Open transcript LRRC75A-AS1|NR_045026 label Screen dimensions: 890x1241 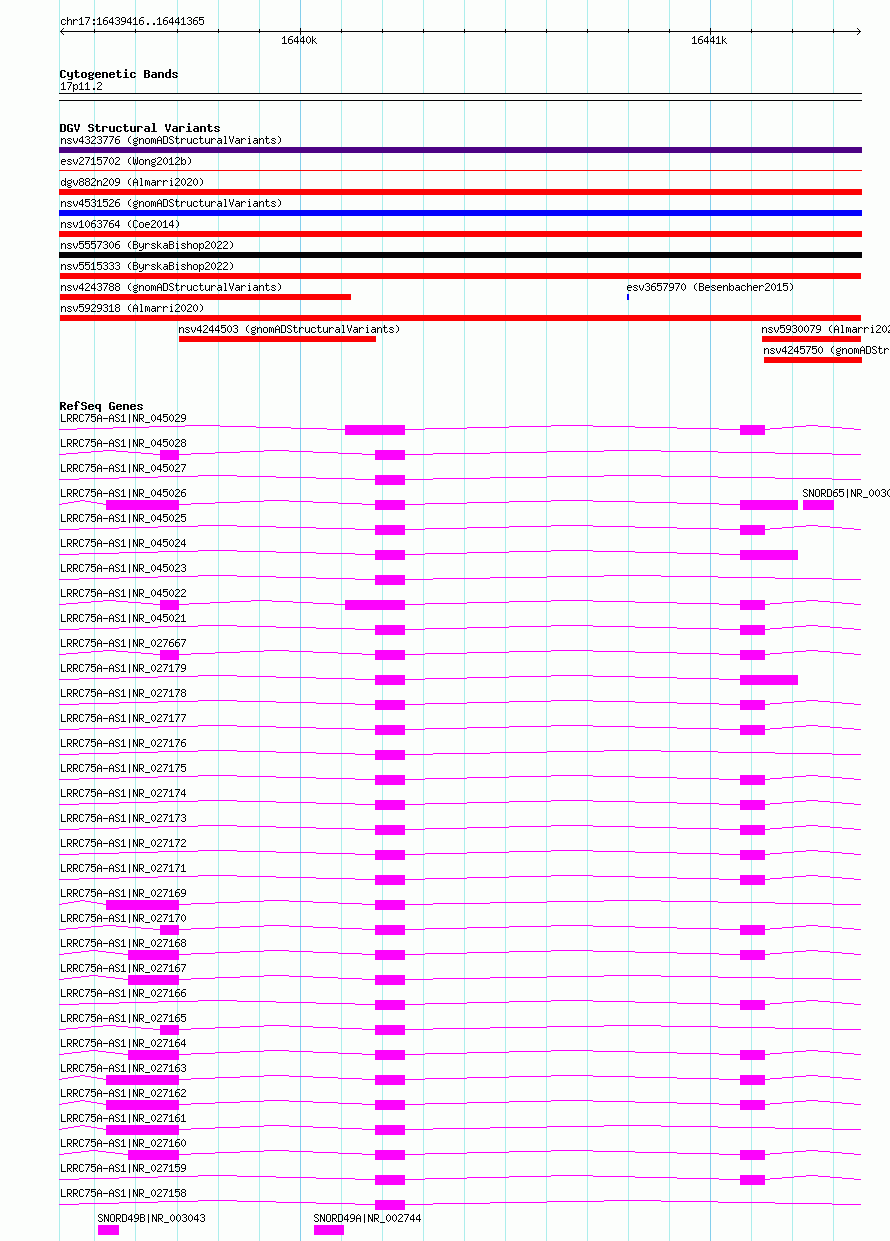[123, 493]
